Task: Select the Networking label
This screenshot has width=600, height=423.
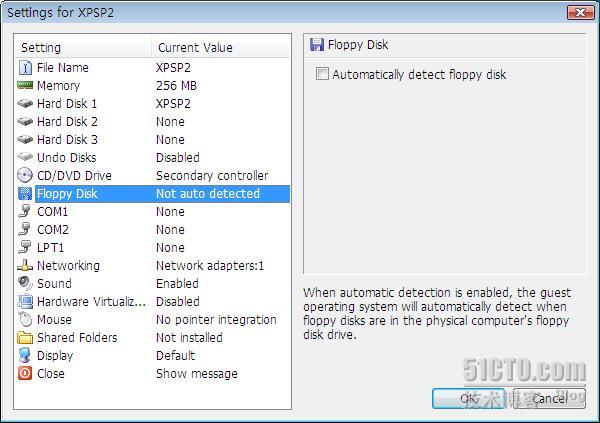Action: 68,266
